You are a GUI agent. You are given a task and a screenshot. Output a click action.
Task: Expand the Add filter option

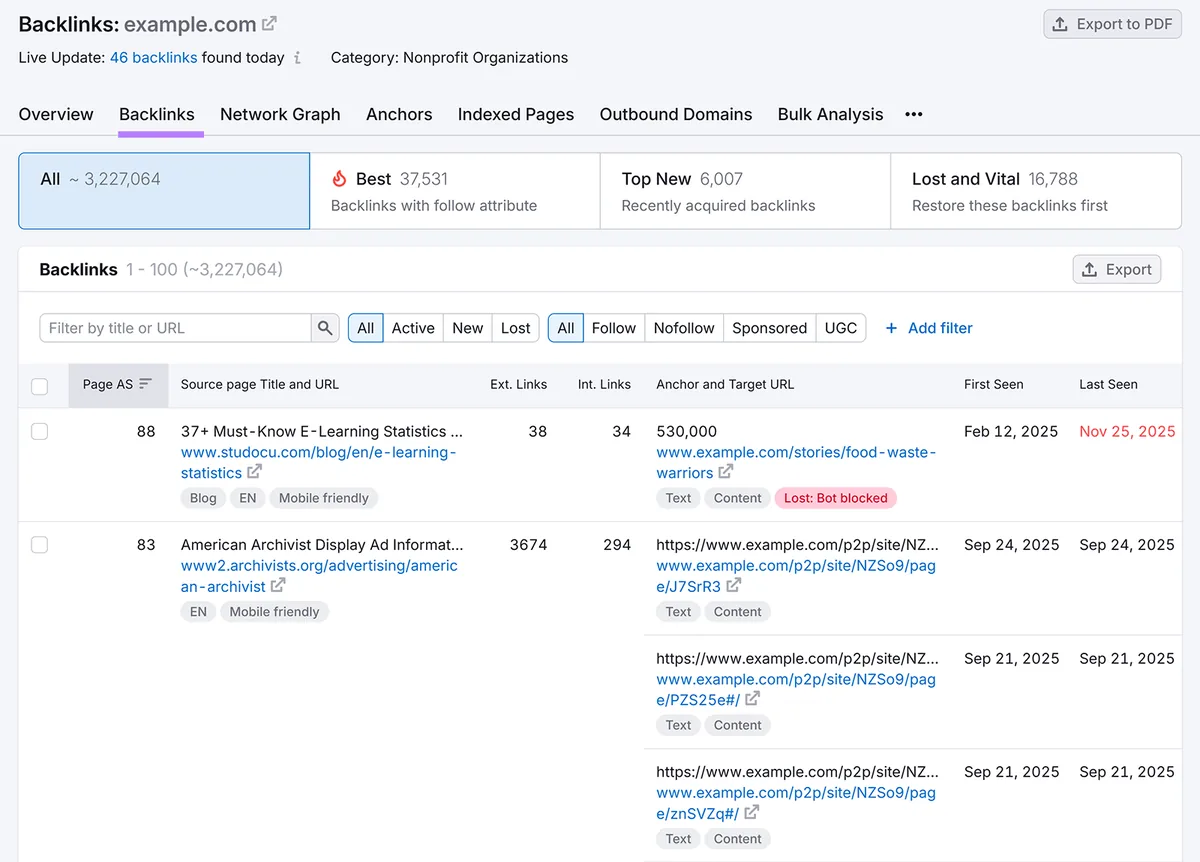click(x=929, y=328)
